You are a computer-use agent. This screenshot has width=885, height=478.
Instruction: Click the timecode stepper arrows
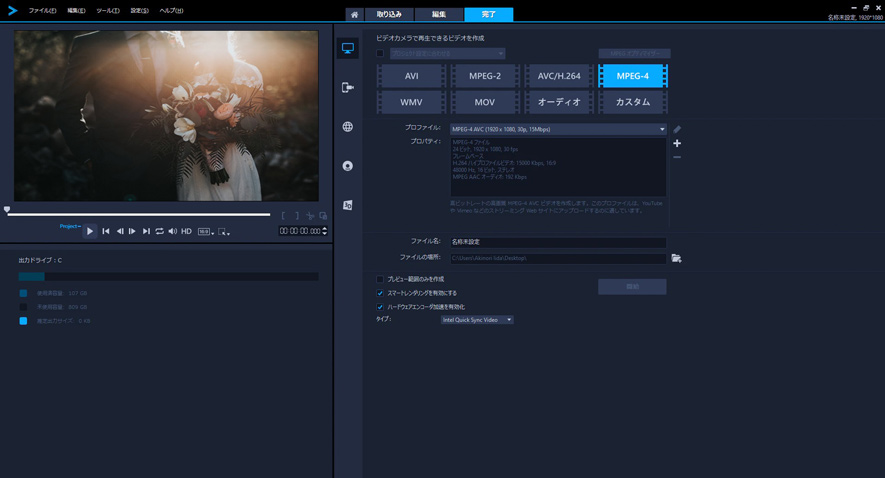tap(325, 231)
